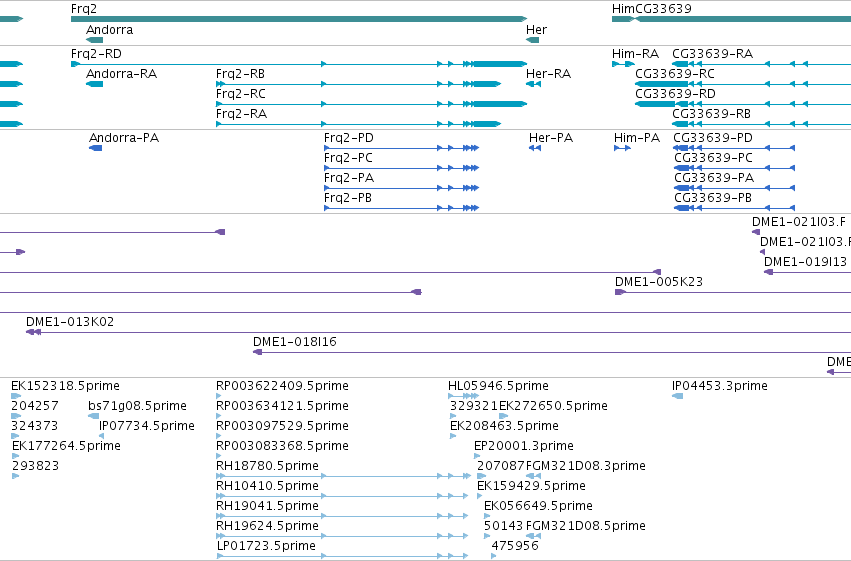Select the Frq2-PB protein label

[x=348, y=198]
